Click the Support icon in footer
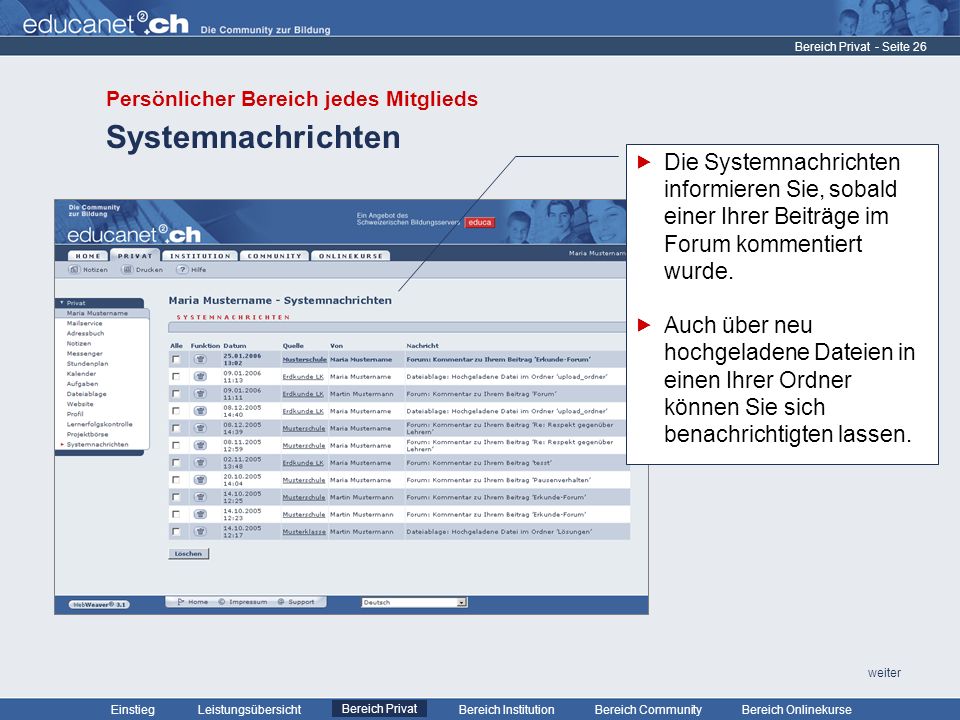The width and height of the screenshot is (960, 720). click(281, 602)
